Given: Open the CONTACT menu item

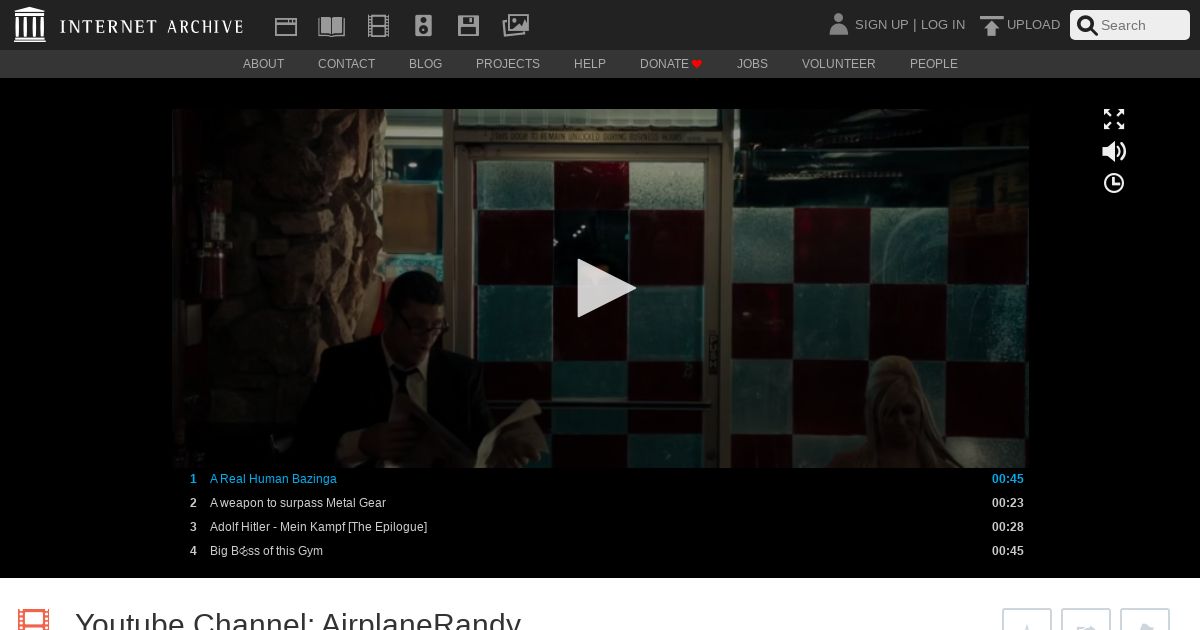Looking at the screenshot, I should coord(346,64).
